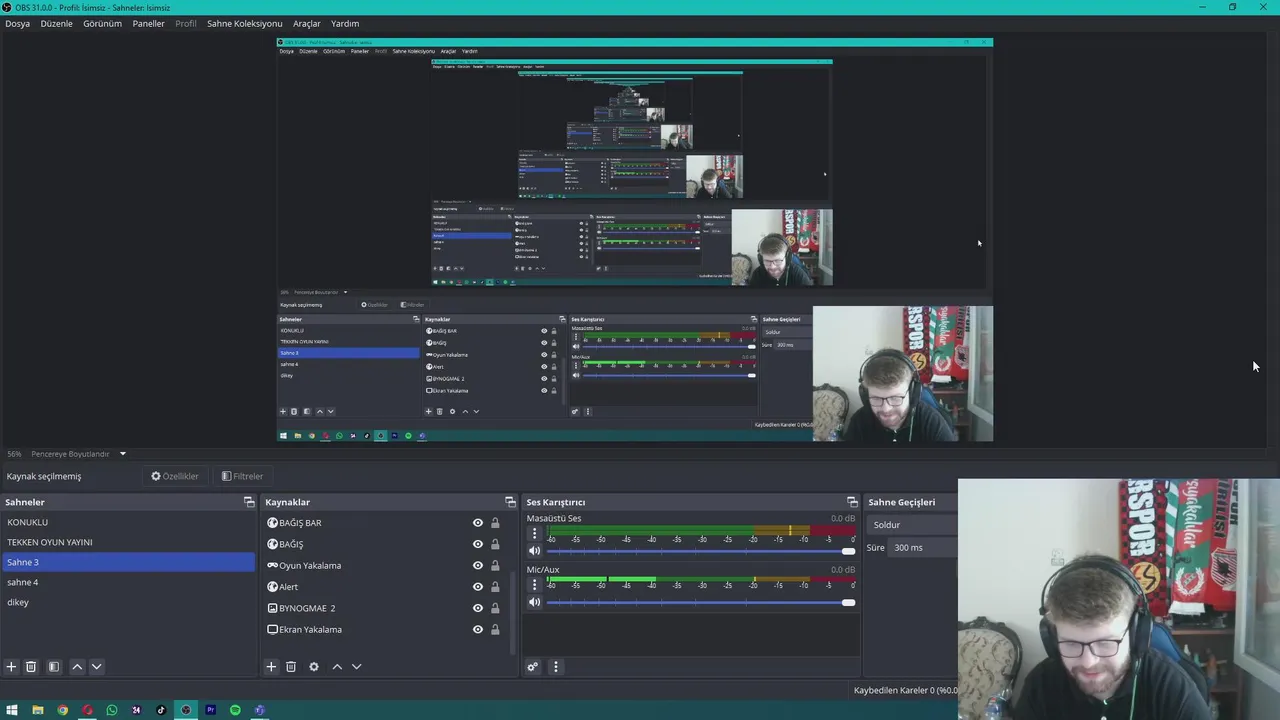Toggle lock on the Alert source
The image size is (1280, 720).
[495, 587]
